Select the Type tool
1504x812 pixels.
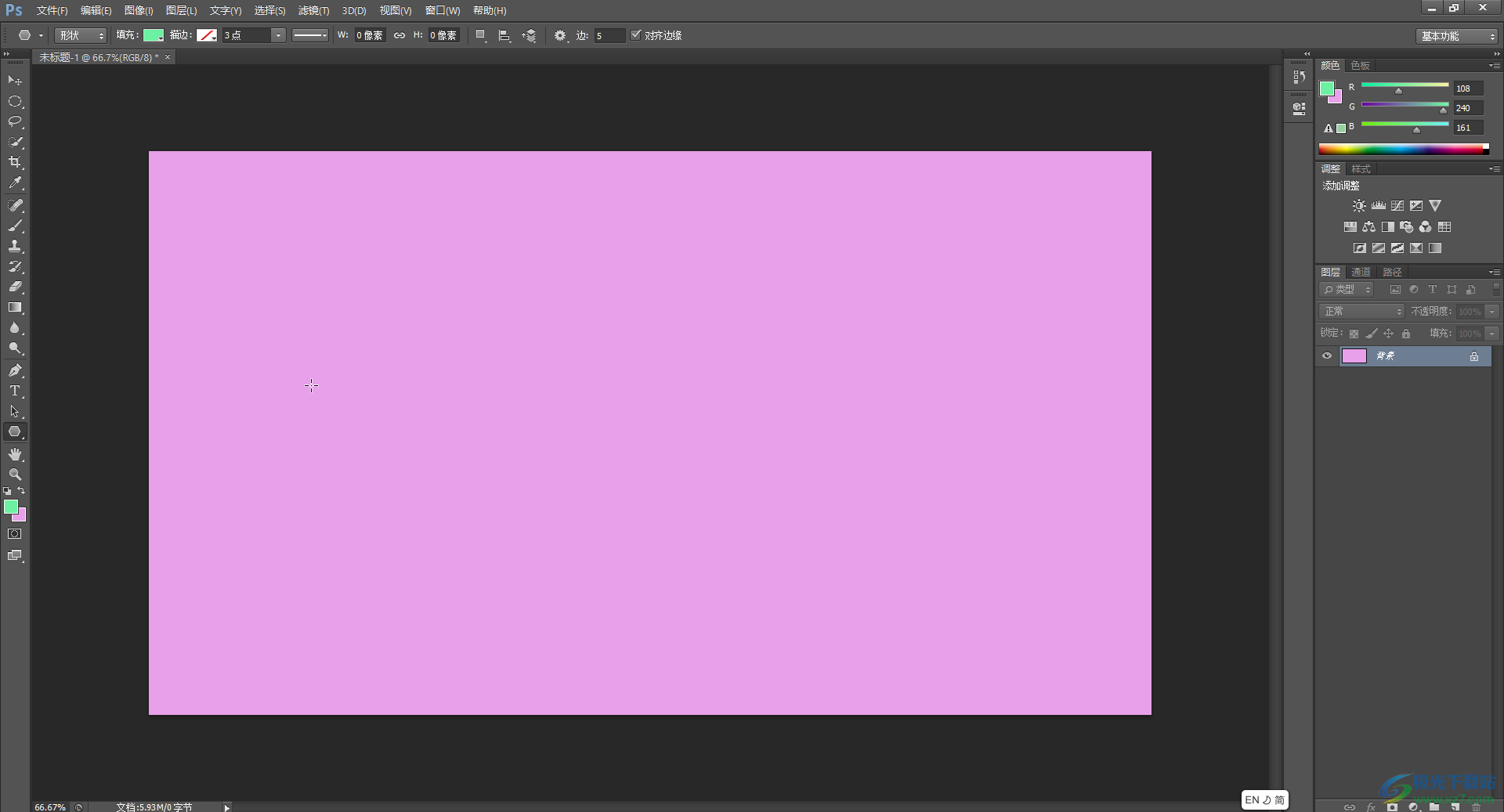tap(15, 391)
